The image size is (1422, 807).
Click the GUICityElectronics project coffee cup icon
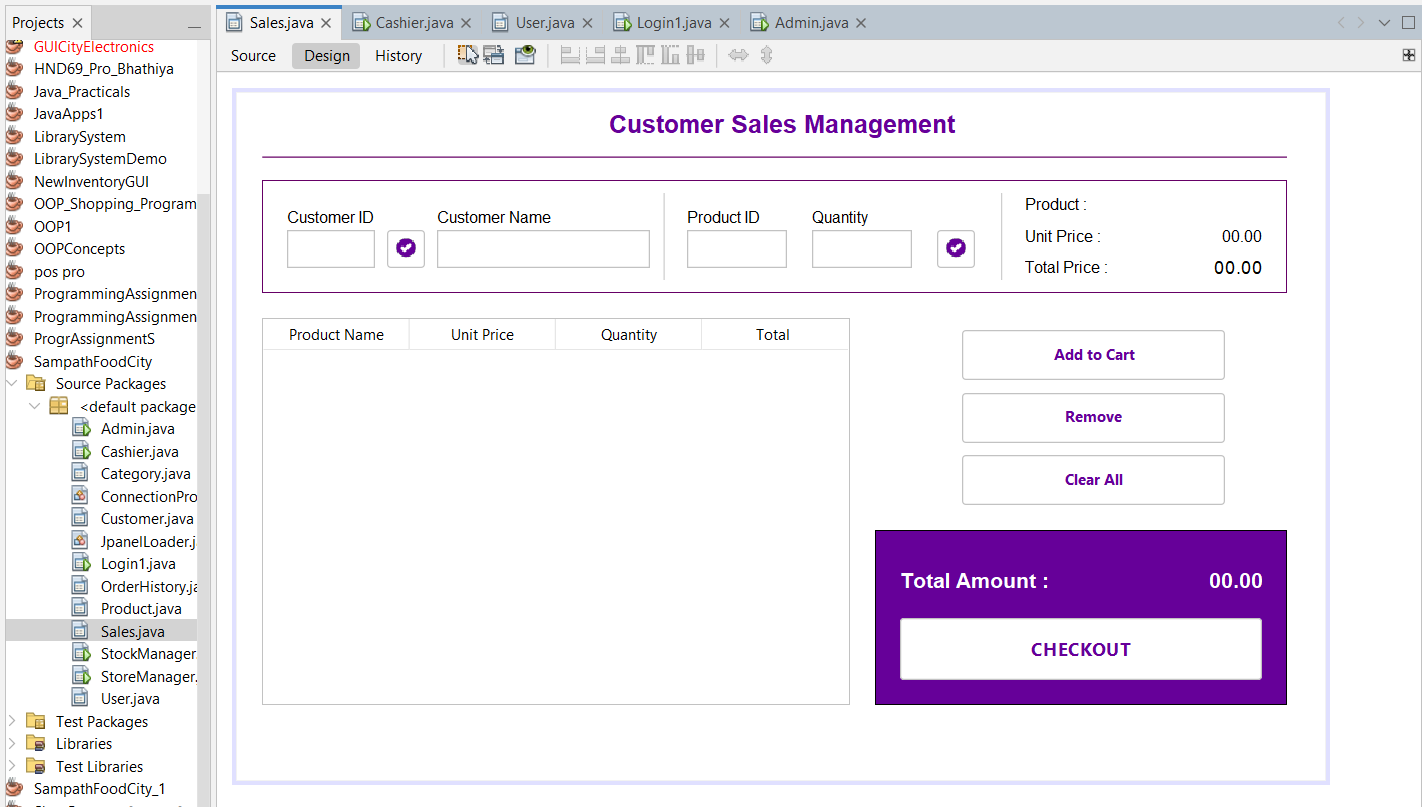point(14,47)
